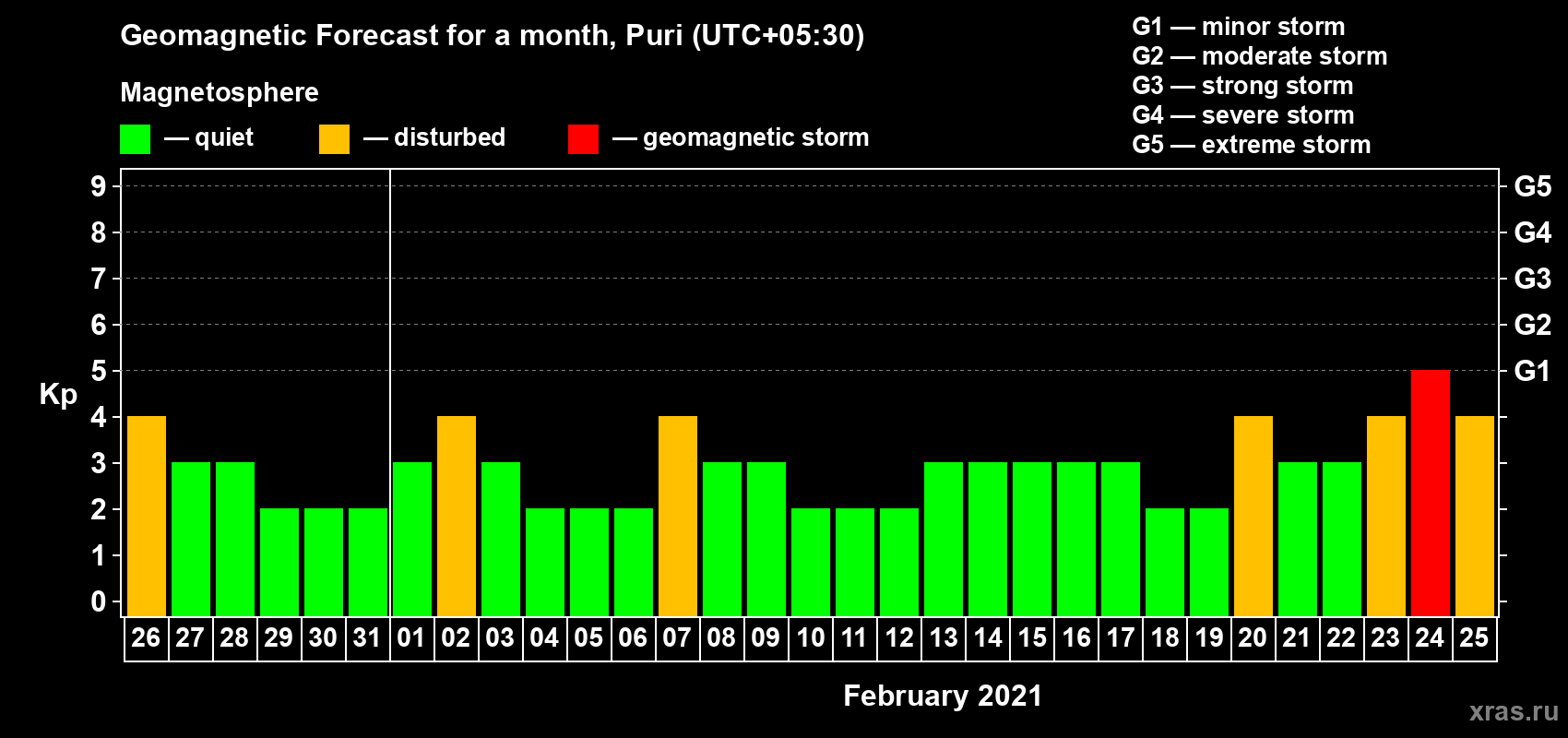Click the Magnetosphere heading
1568x738 pixels.
[220, 92]
